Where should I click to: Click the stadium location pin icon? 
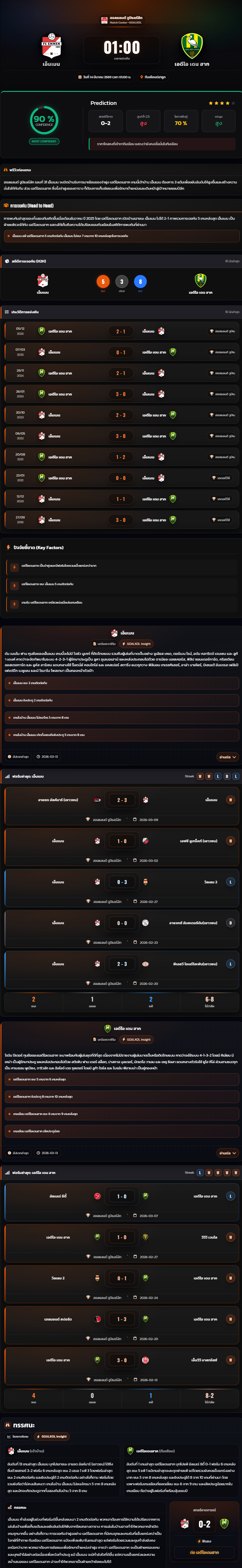[x=141, y=77]
